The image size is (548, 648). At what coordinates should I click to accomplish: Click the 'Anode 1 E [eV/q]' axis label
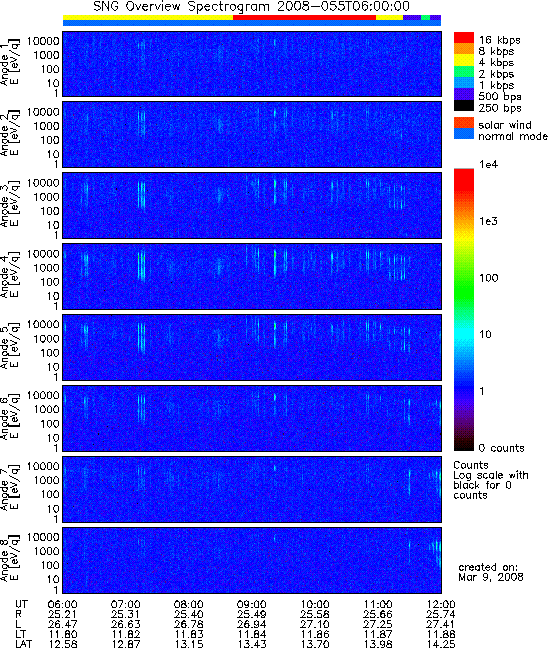point(9,62)
